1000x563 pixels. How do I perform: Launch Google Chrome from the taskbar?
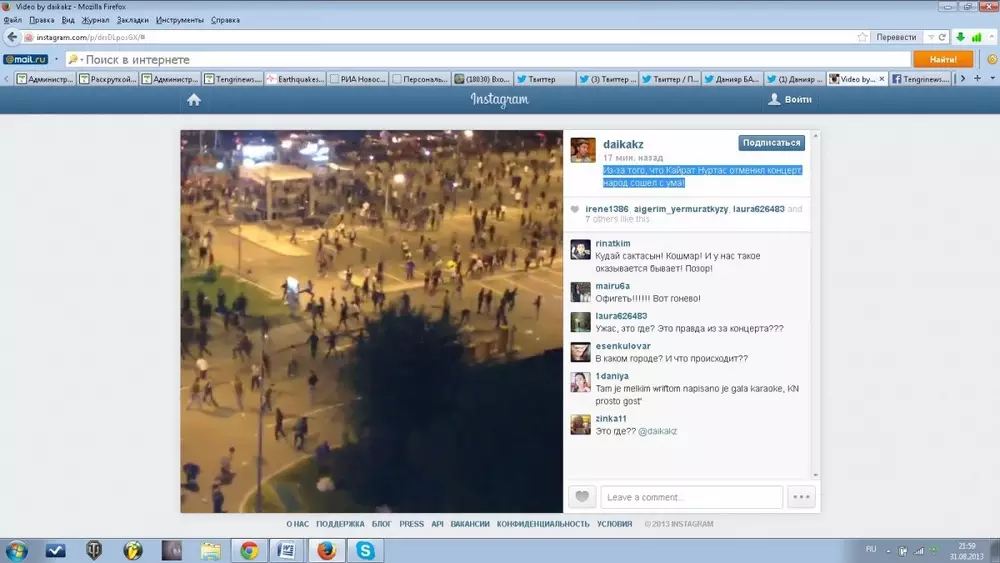tap(249, 550)
